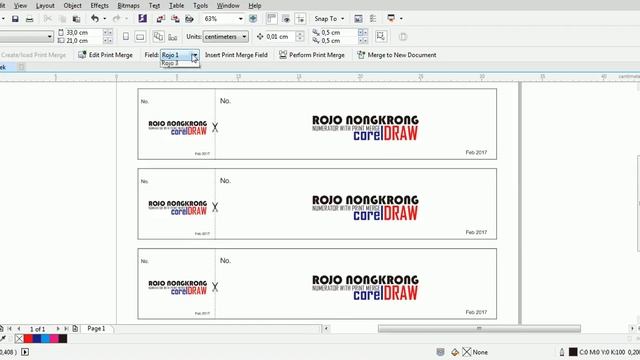Toggle the All pages button
Screen dimensions: 640x360
[x=158, y=36]
